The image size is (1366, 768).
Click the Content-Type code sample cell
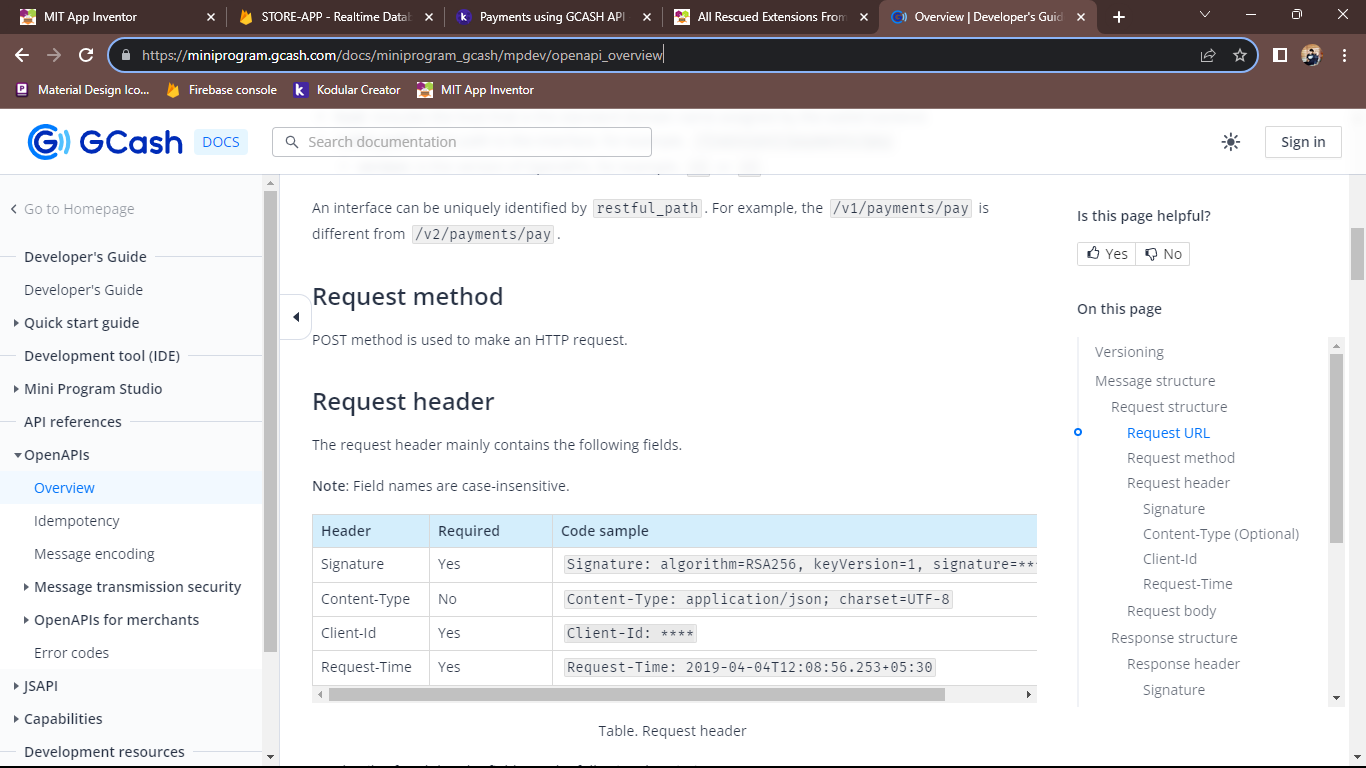click(795, 599)
